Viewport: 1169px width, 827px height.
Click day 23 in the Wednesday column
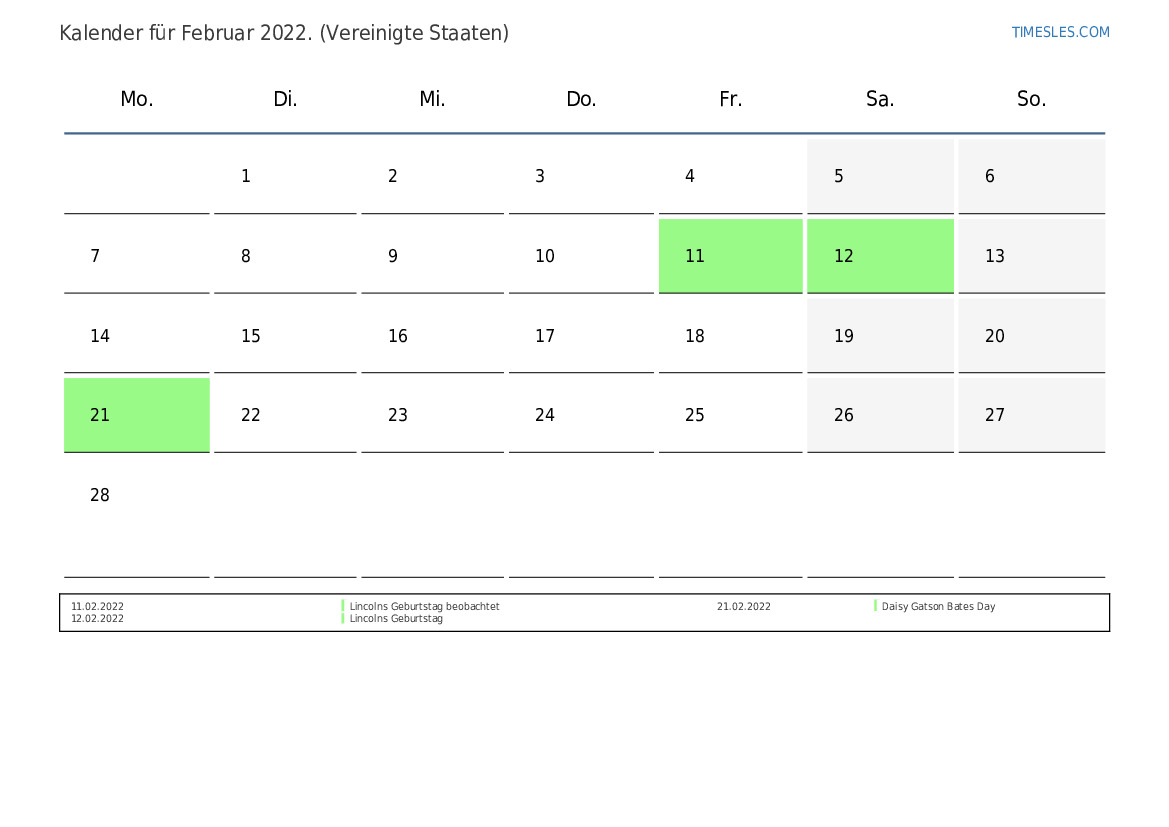tap(432, 415)
